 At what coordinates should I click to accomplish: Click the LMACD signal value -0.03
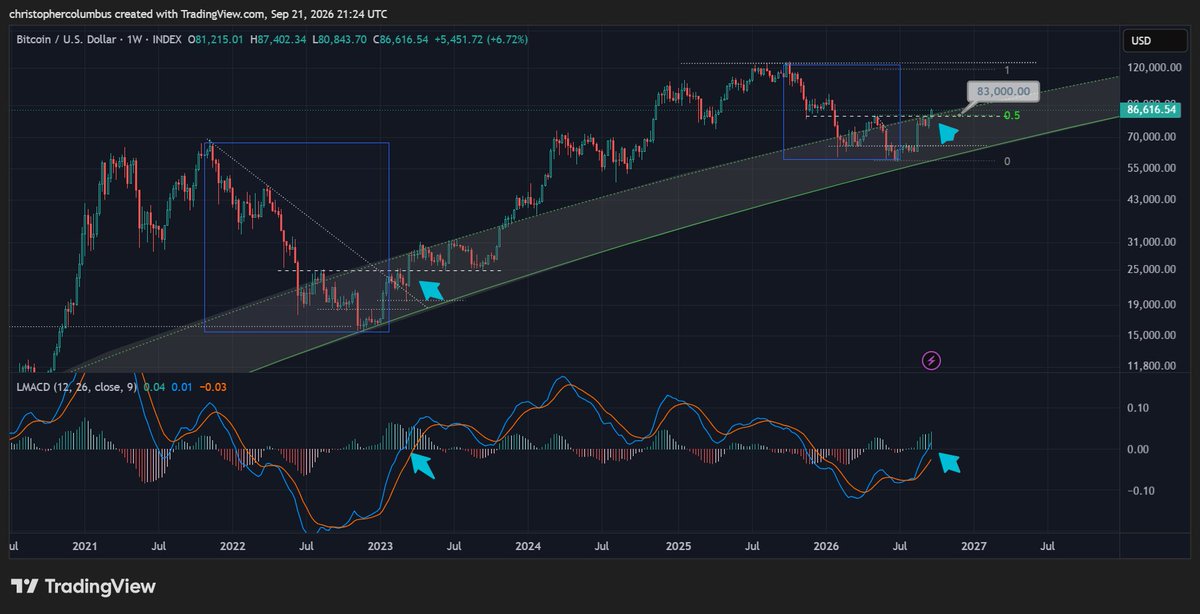(211, 386)
